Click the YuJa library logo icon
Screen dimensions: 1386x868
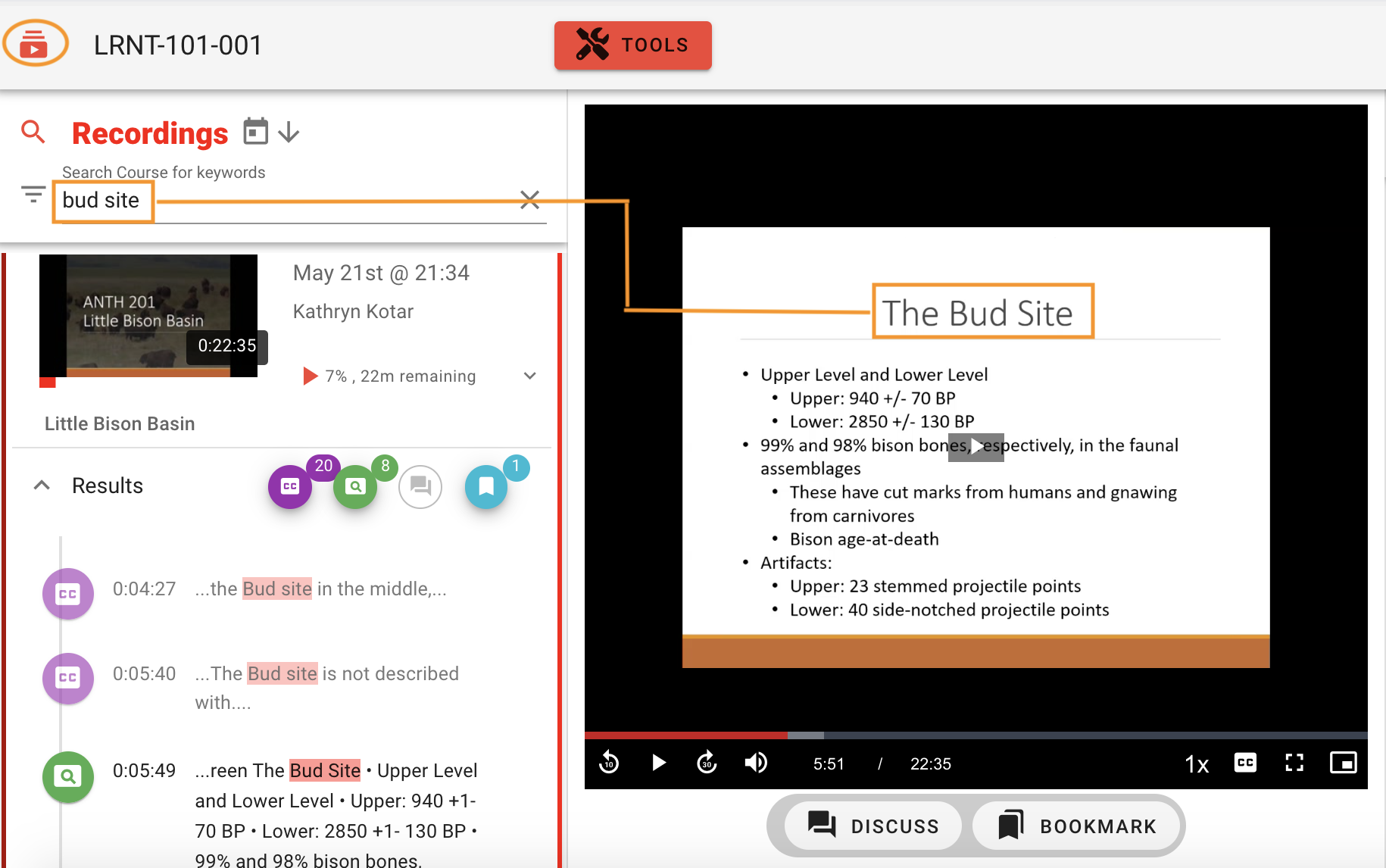[35, 44]
